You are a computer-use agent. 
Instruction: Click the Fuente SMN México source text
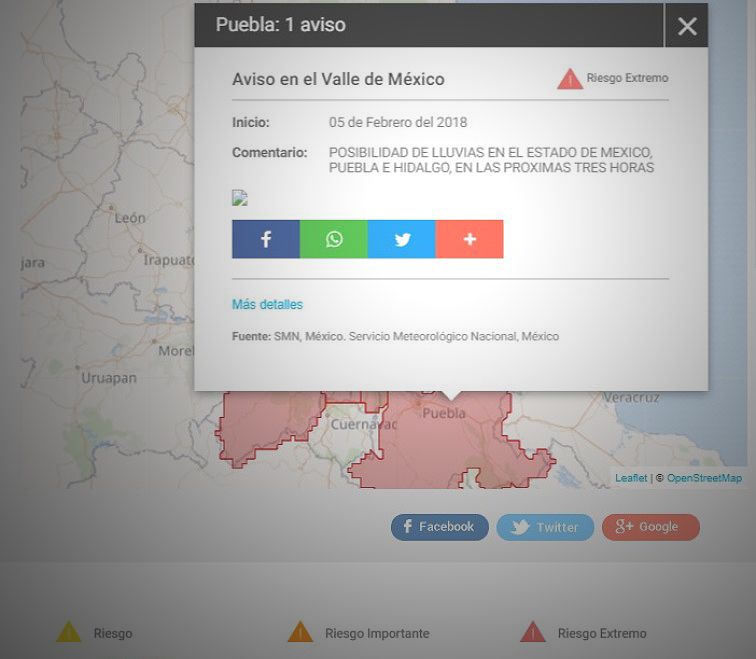(395, 336)
